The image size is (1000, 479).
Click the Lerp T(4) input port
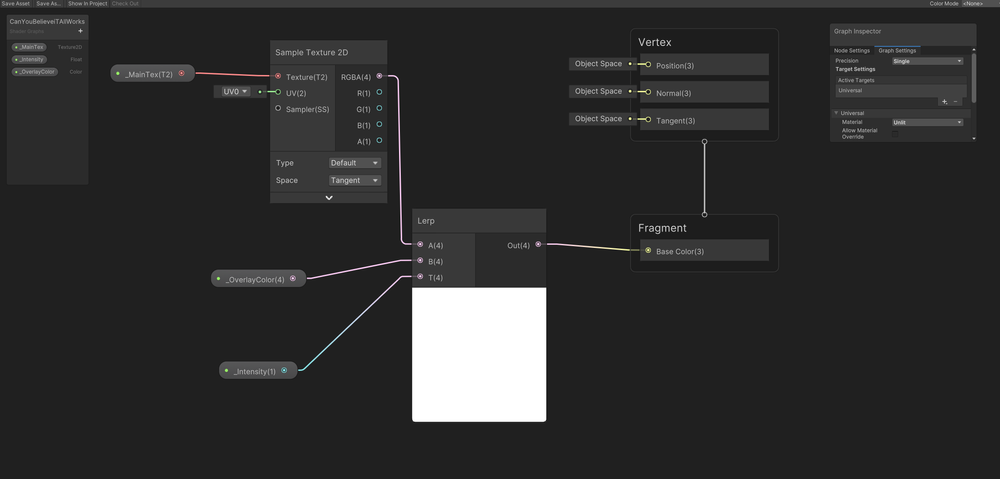[420, 277]
